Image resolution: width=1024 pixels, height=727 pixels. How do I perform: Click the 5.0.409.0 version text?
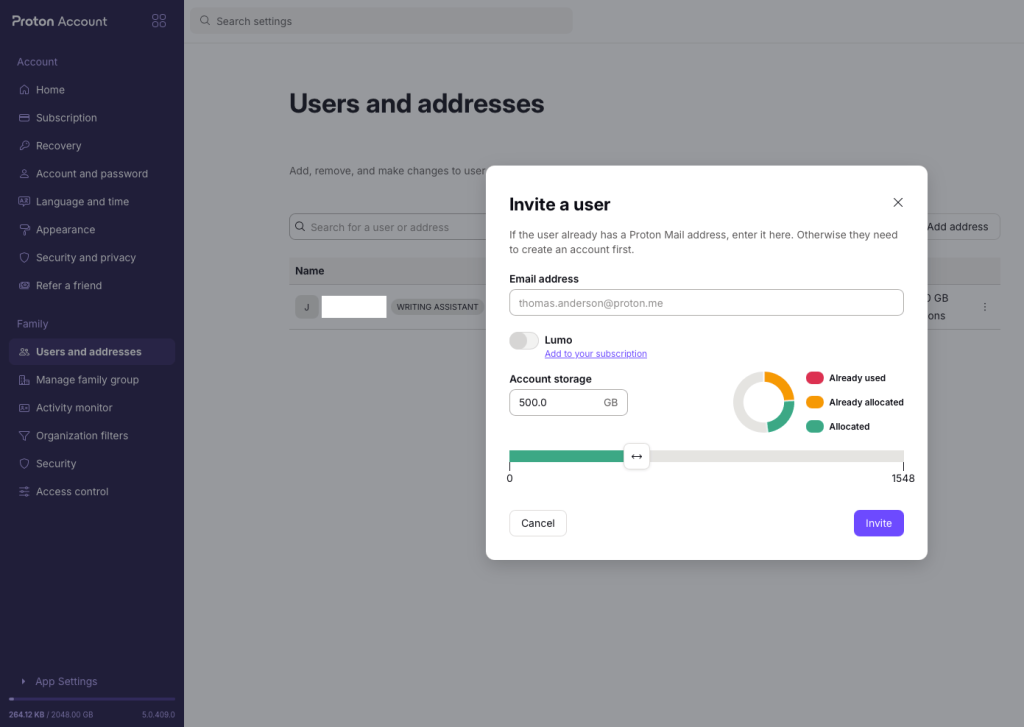pyautogui.click(x=158, y=715)
